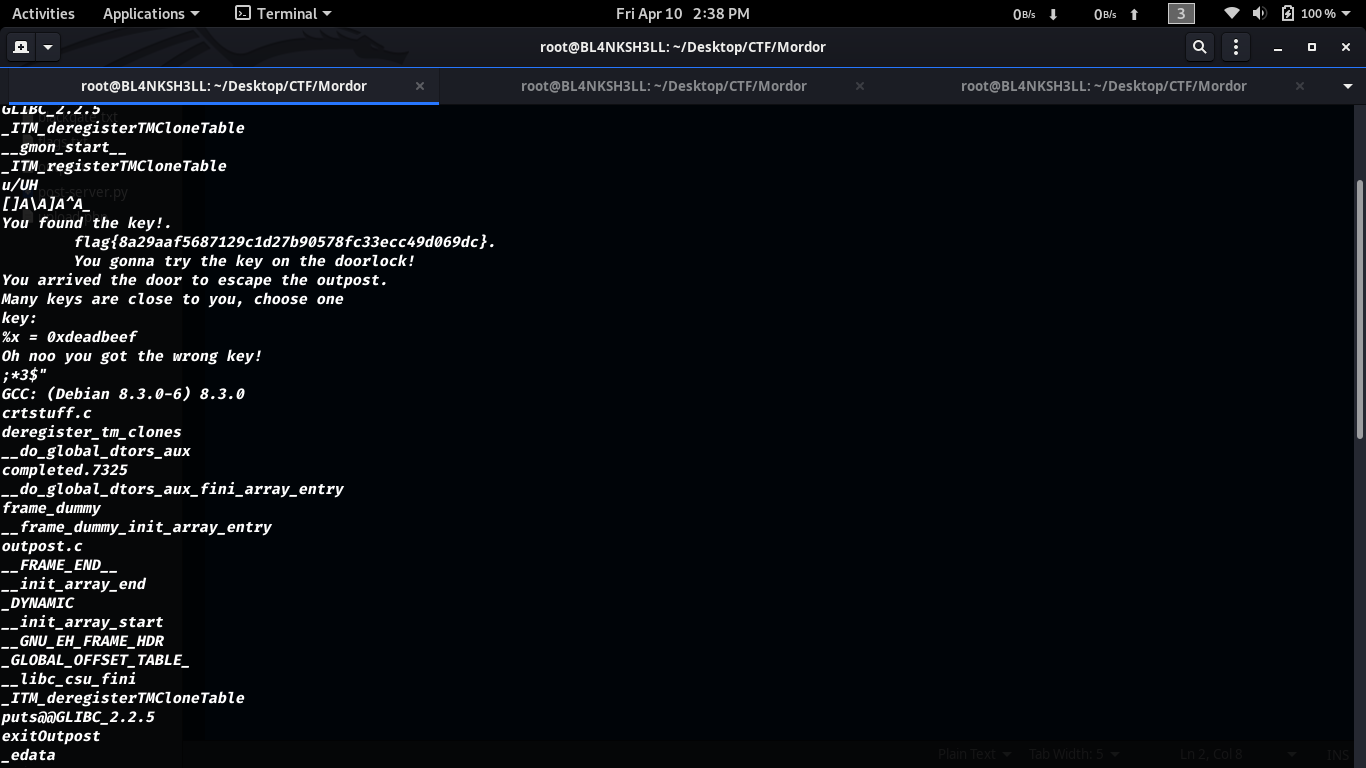Click the battery status icon
This screenshot has width=1366, height=768.
coord(1287,14)
